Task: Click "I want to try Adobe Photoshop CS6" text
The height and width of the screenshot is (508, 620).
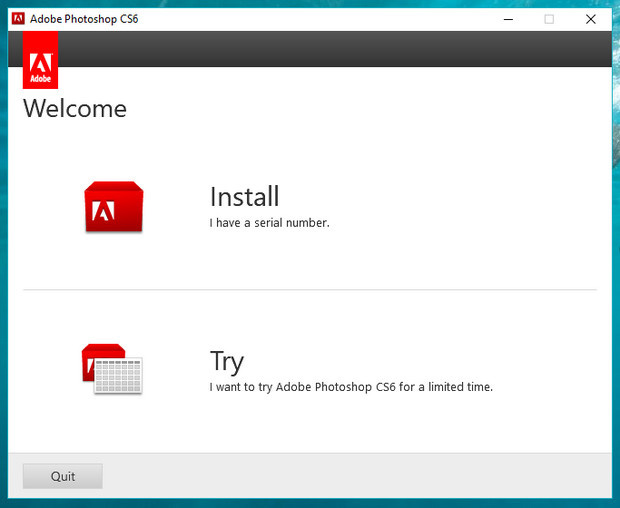Action: coord(302,387)
